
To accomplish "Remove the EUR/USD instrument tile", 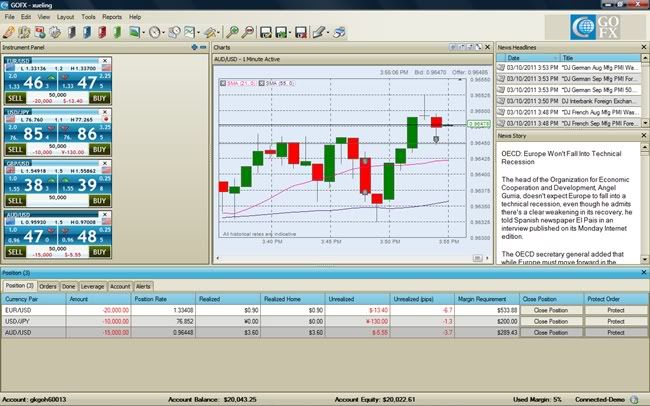I will coord(105,62).
